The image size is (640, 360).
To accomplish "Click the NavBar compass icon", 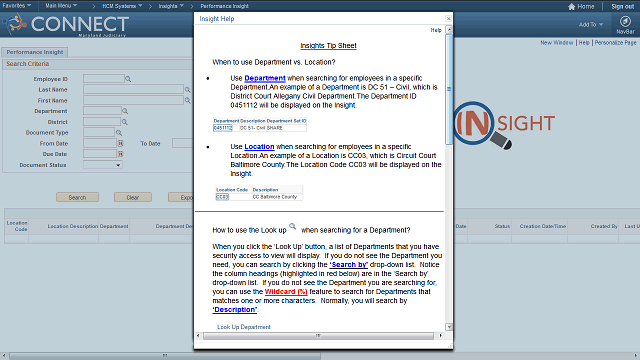I will [x=625, y=21].
